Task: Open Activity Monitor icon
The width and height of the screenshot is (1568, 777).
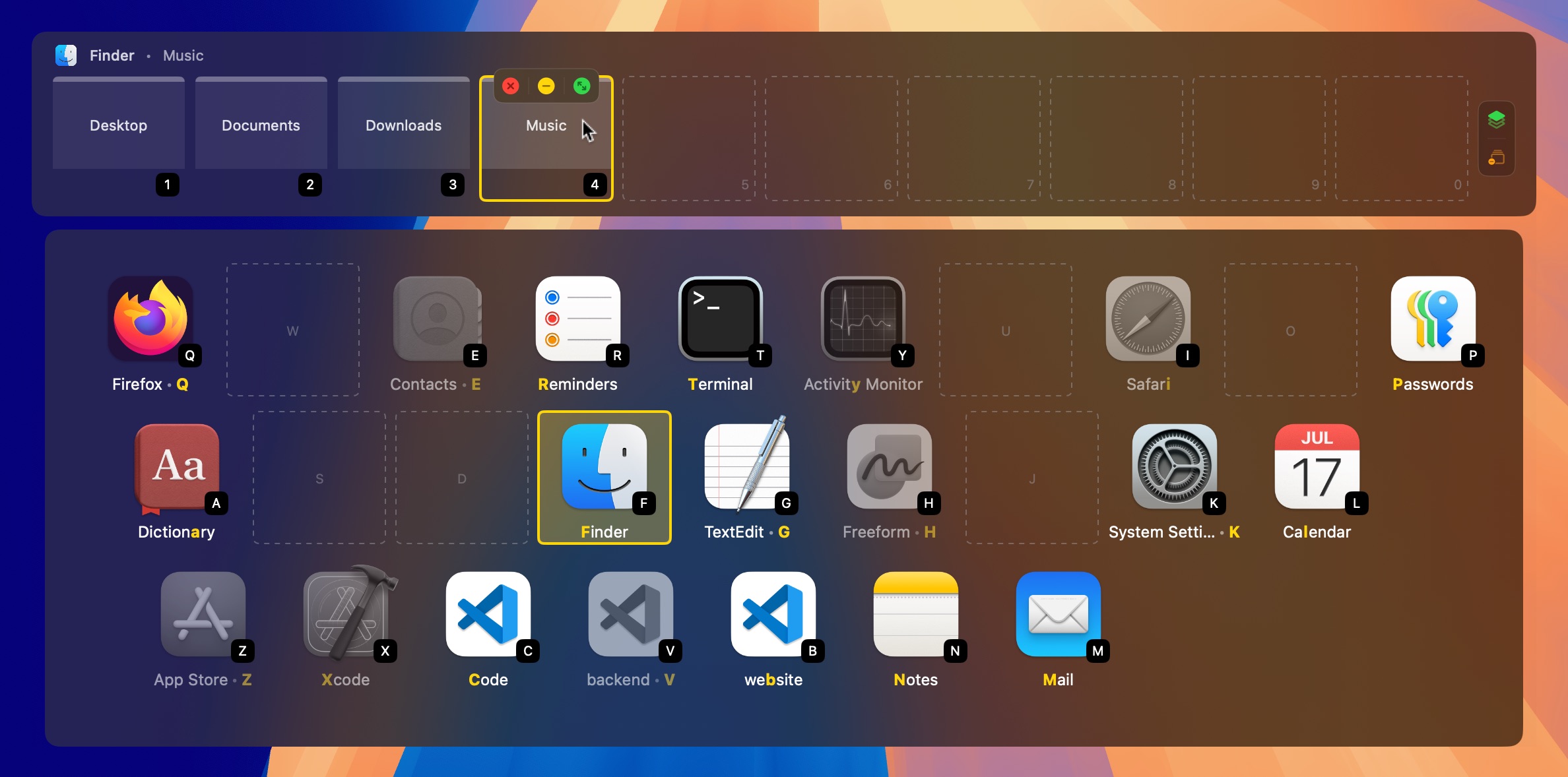Action: point(863,318)
